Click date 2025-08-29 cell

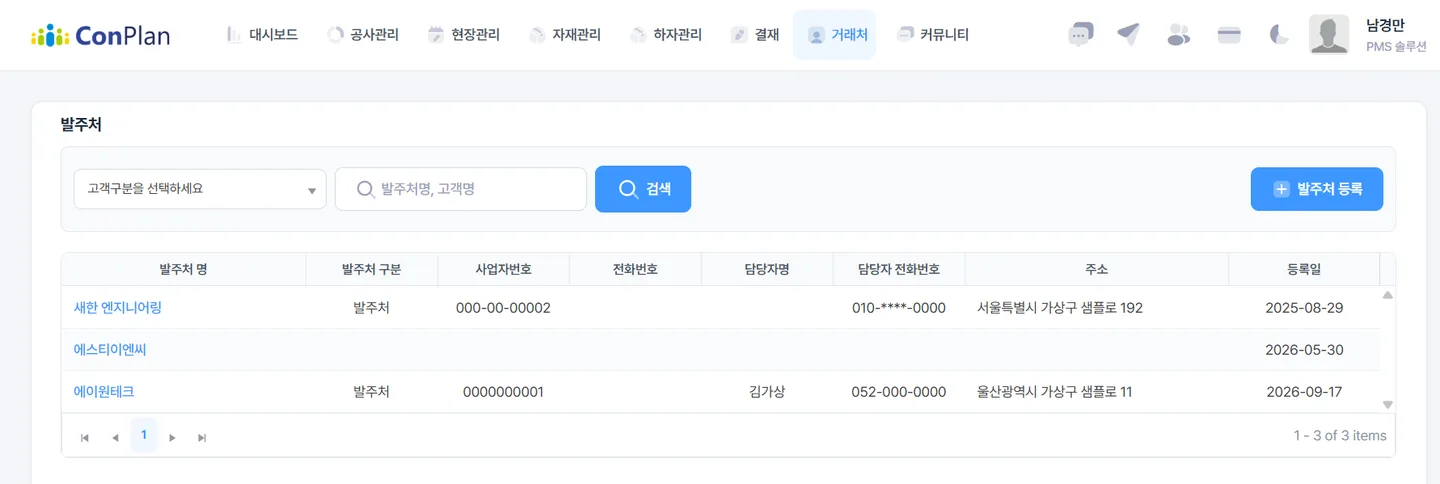1304,308
